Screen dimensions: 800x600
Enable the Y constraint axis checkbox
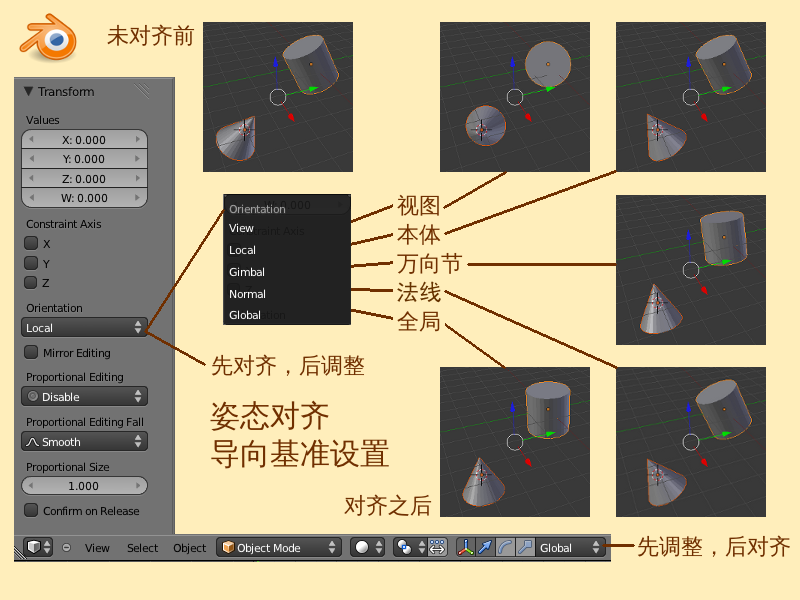coord(31,263)
